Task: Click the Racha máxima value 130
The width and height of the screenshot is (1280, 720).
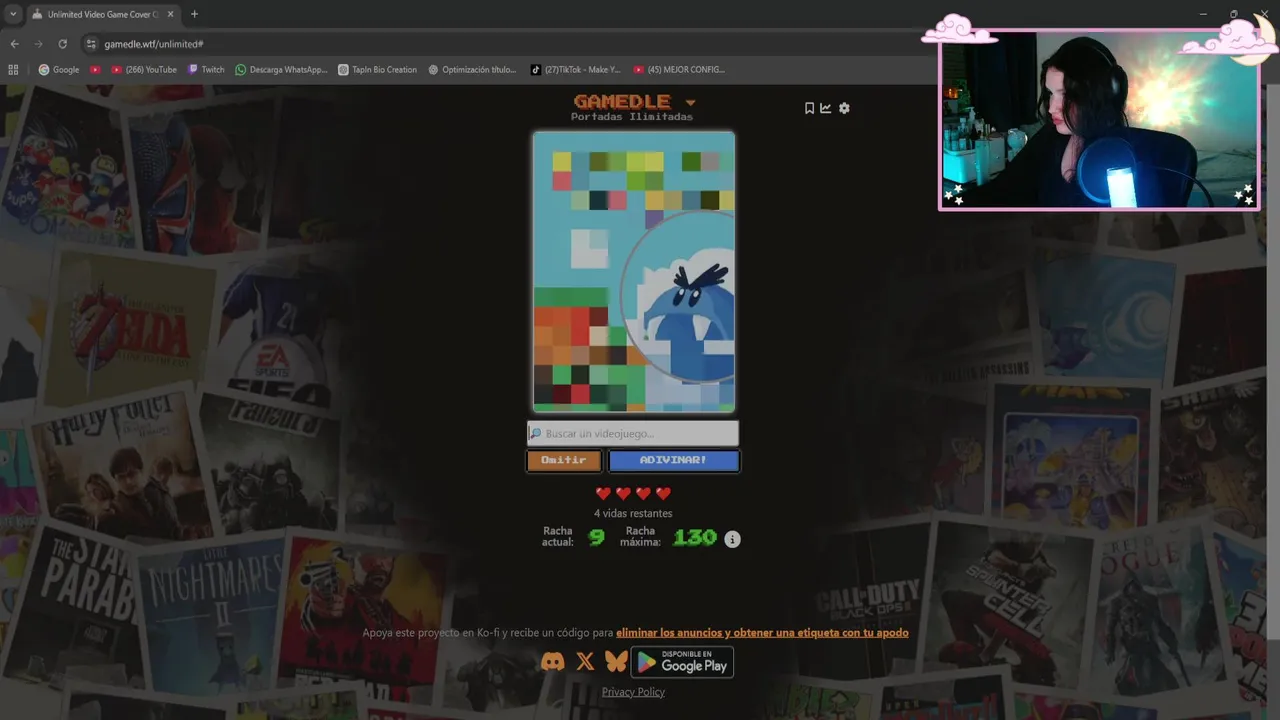Action: [695, 538]
